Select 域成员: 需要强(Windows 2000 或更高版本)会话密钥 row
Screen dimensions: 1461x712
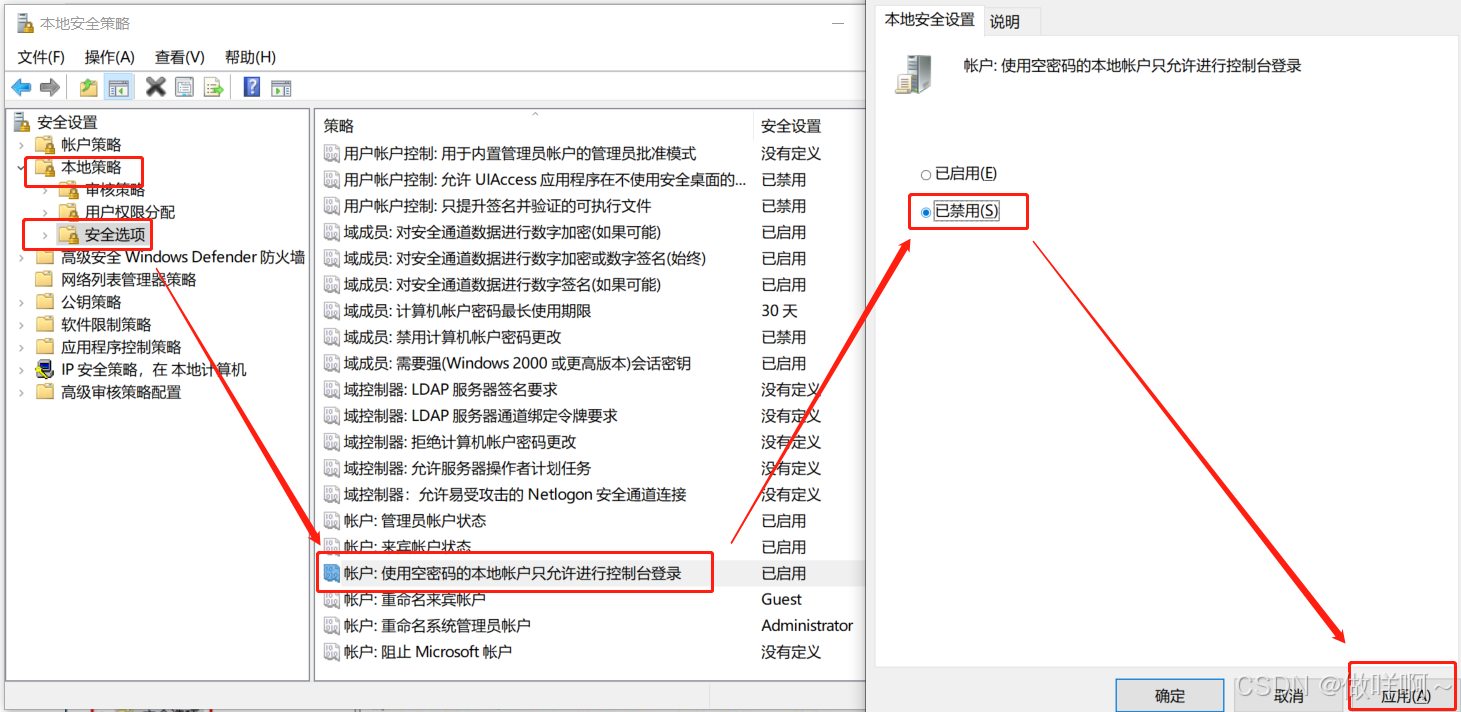click(x=590, y=364)
